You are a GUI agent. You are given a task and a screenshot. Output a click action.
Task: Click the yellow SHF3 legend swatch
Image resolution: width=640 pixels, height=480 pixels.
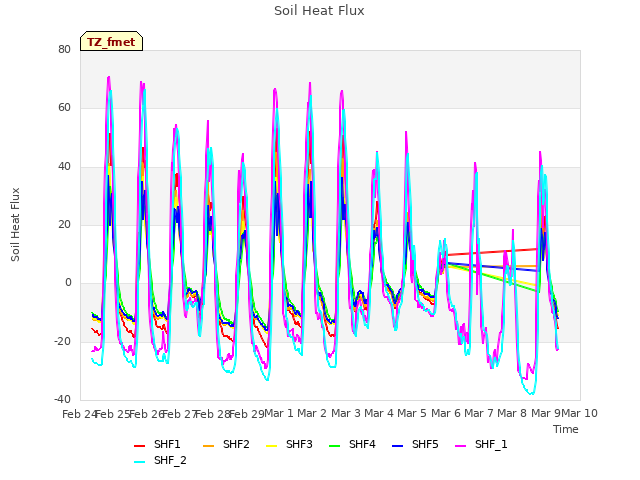(x=271, y=446)
